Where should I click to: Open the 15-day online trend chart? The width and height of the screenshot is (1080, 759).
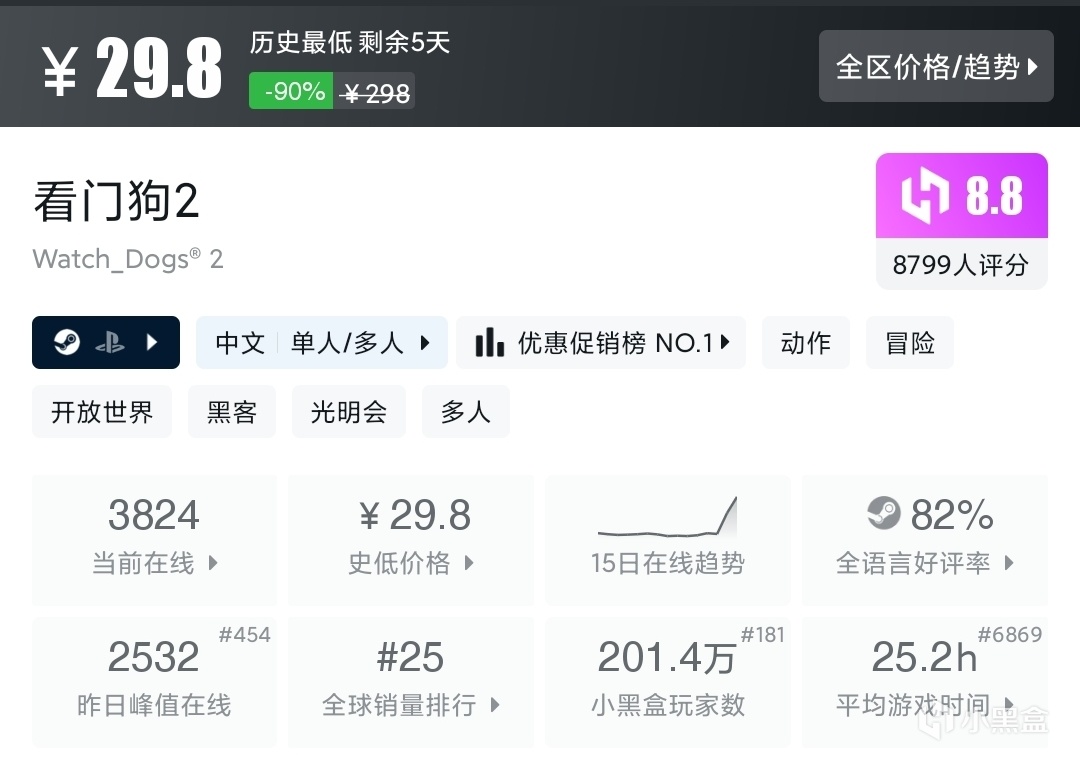point(667,540)
